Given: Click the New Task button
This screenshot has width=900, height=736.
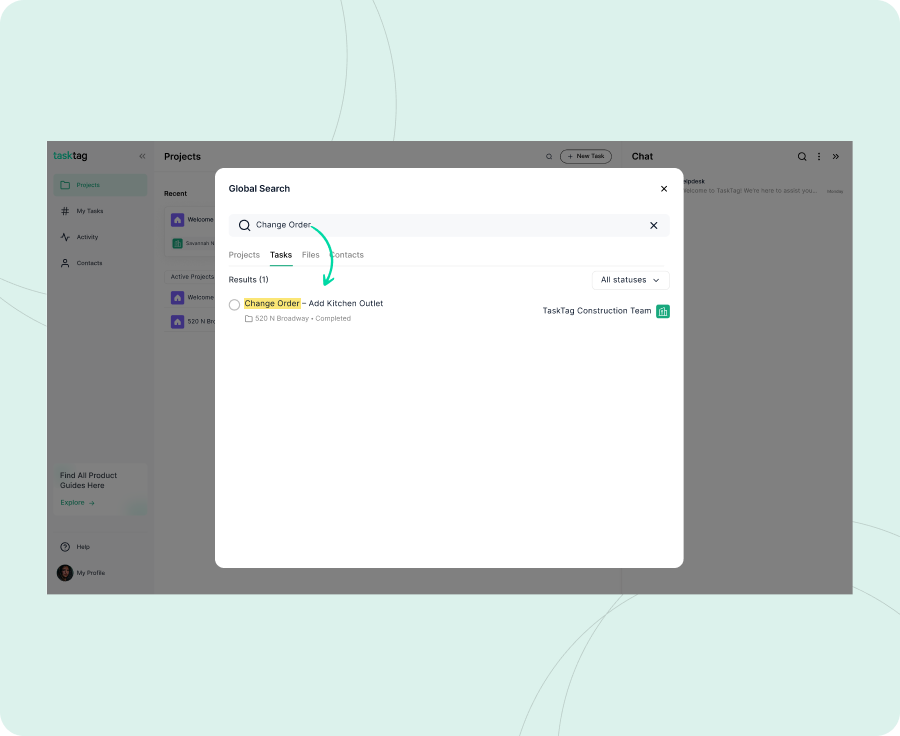Looking at the screenshot, I should (585, 156).
